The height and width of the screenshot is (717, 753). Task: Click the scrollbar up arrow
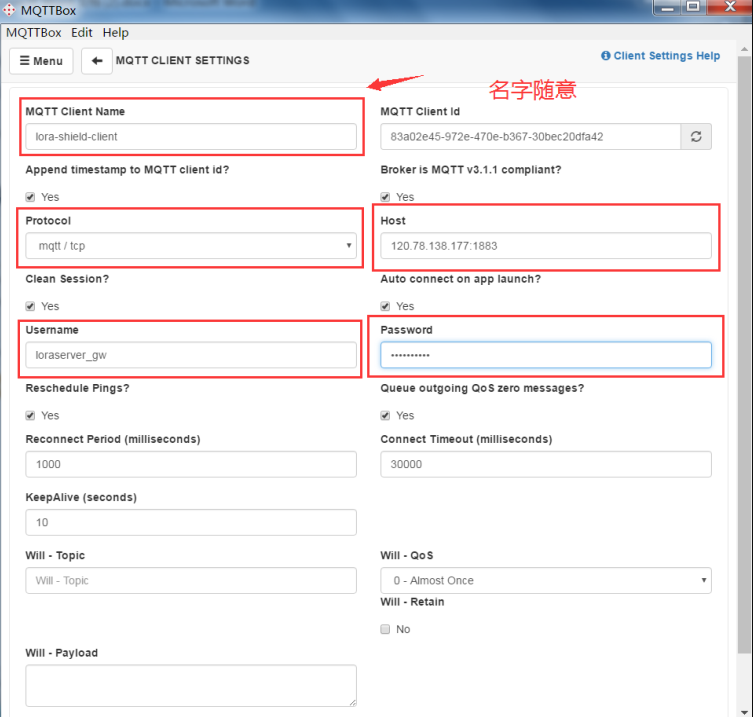click(744, 49)
